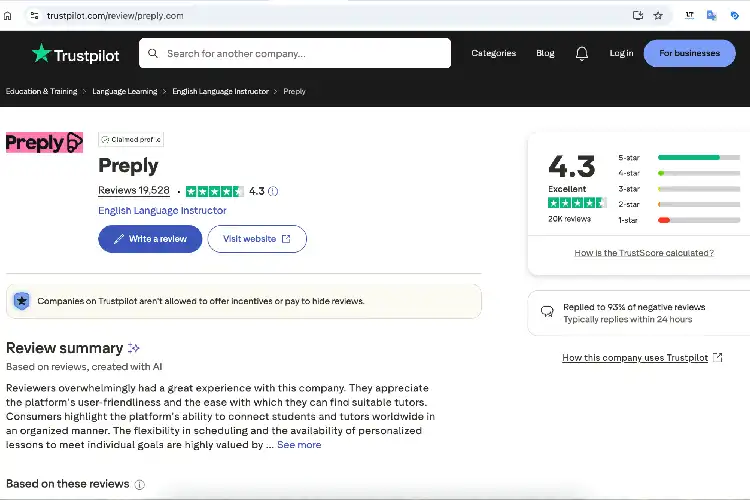
Task: Go to Education & Training breadcrumb
Action: point(41,91)
